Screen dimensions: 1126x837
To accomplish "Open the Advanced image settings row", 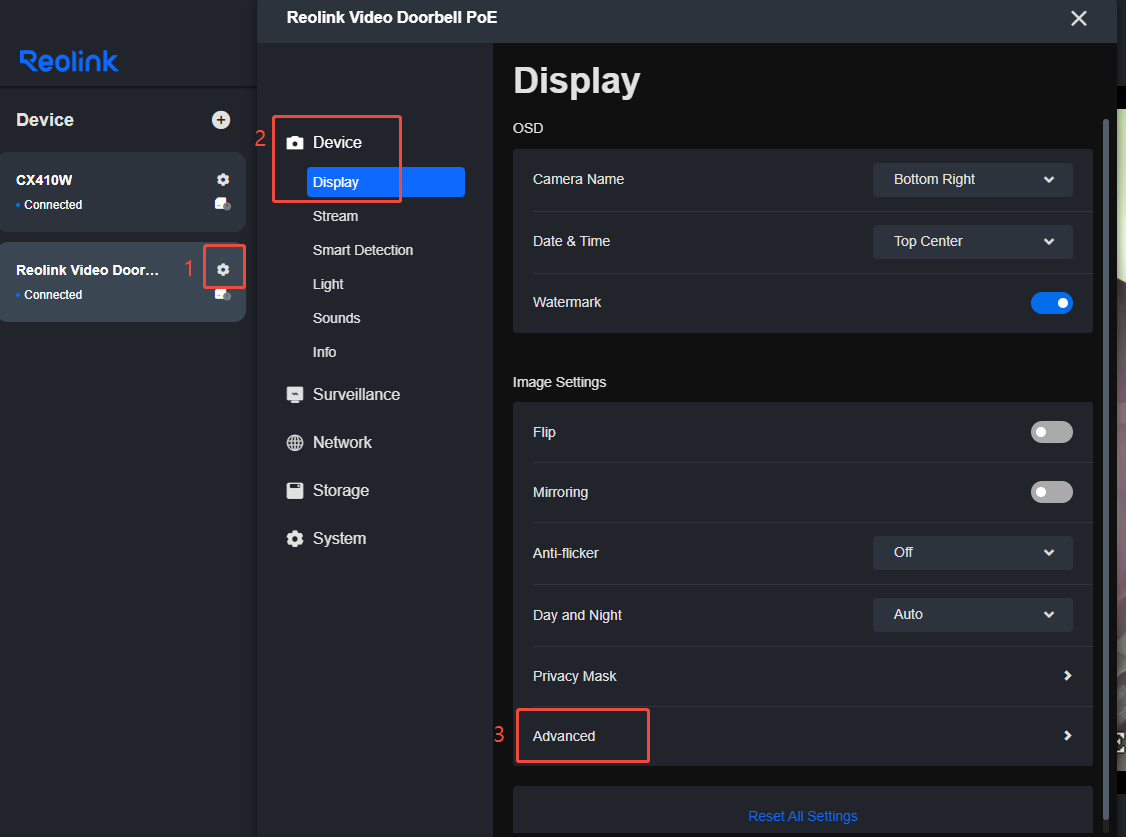I will pyautogui.click(x=802, y=736).
